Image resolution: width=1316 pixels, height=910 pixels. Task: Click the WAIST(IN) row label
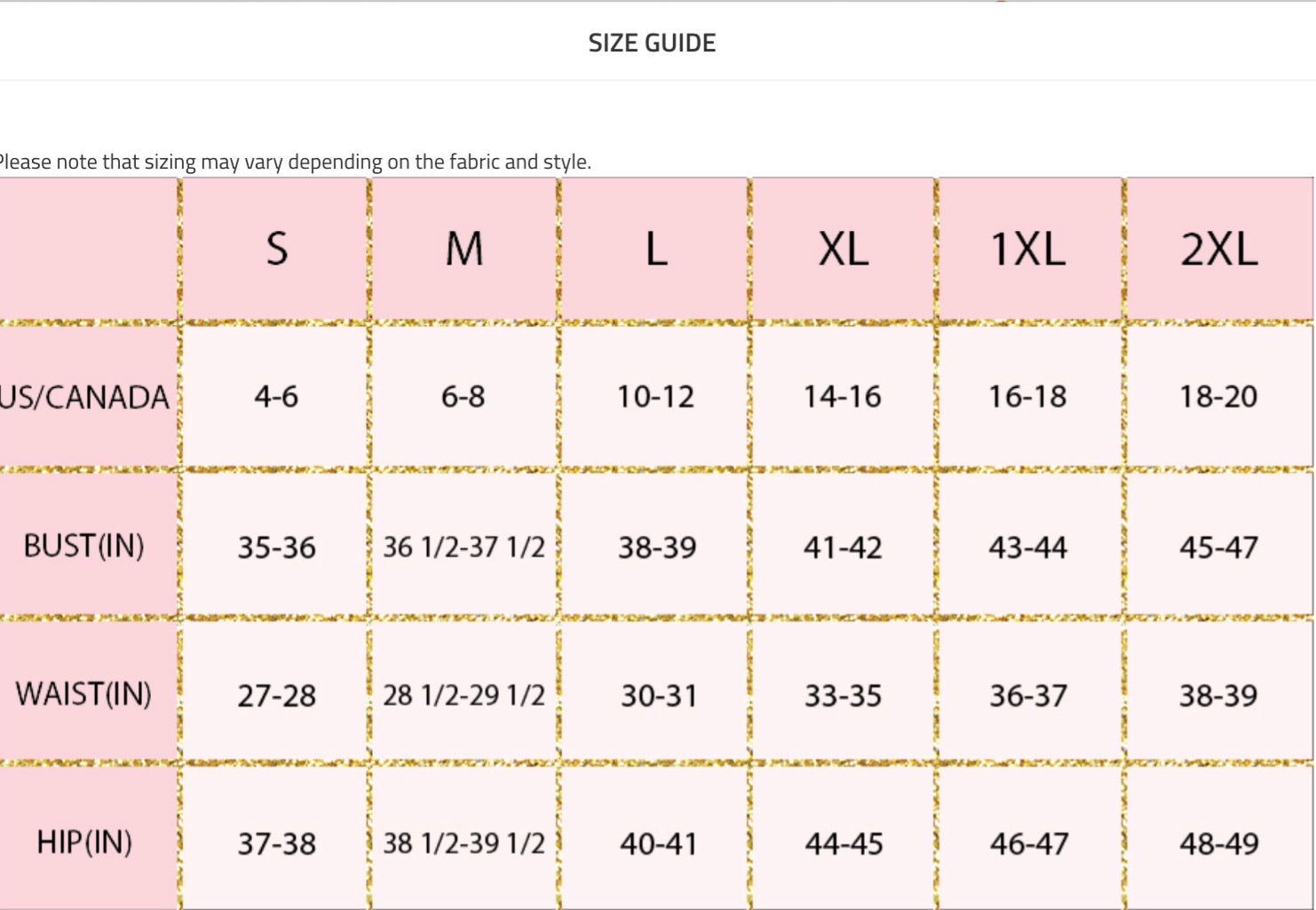coord(84,693)
